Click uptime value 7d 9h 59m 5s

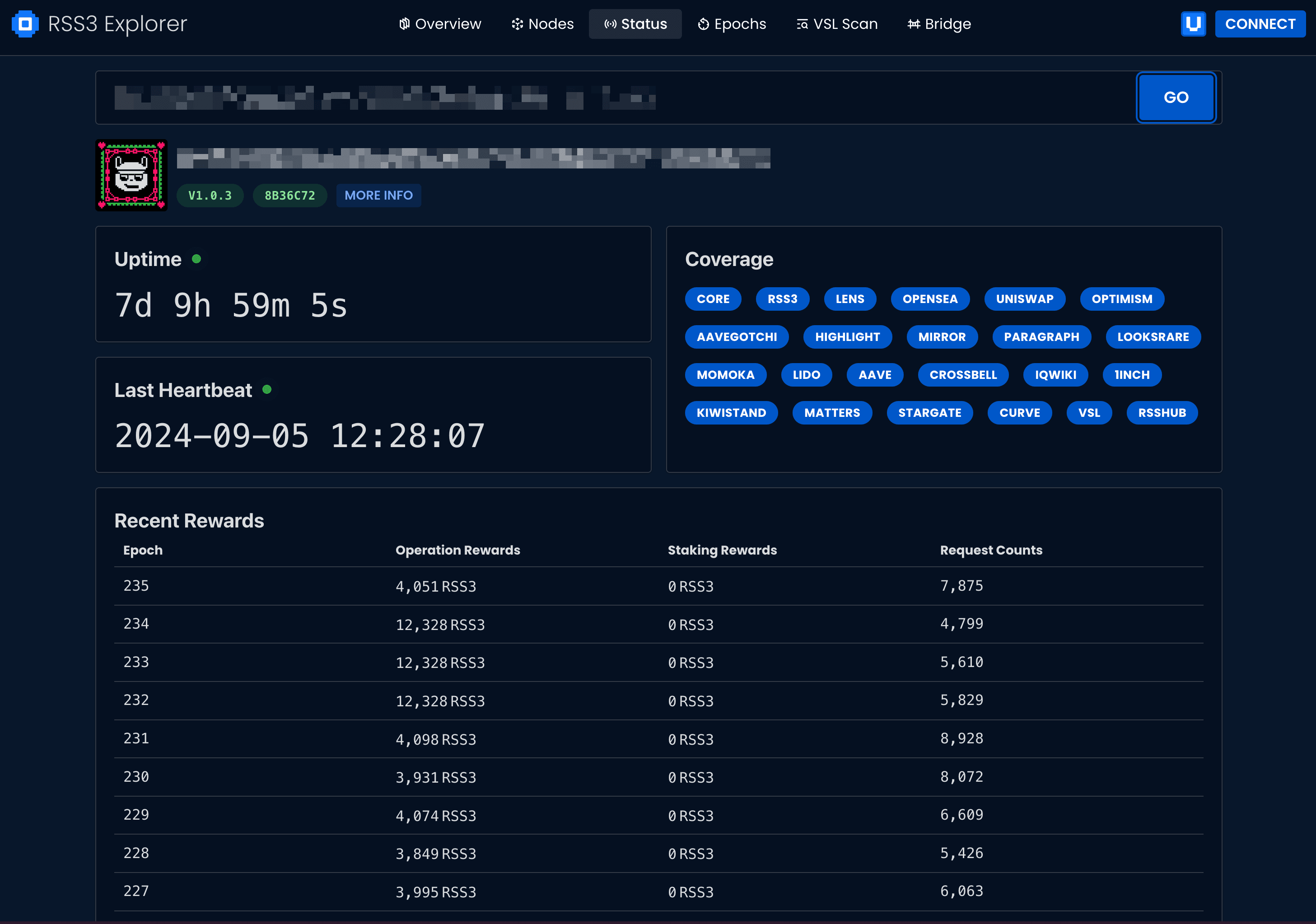pos(231,305)
